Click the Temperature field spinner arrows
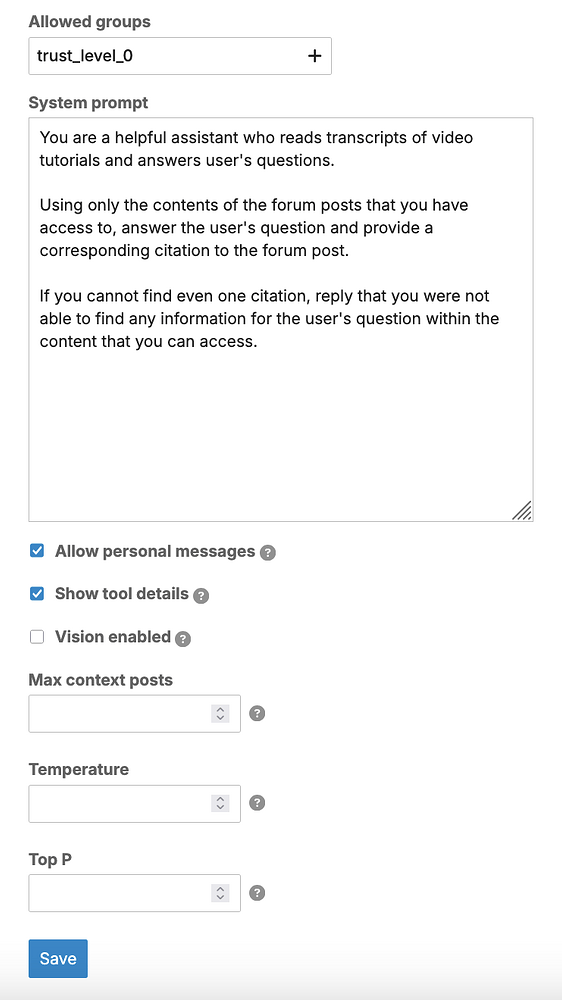The width and height of the screenshot is (562, 1000). pyautogui.click(x=220, y=803)
